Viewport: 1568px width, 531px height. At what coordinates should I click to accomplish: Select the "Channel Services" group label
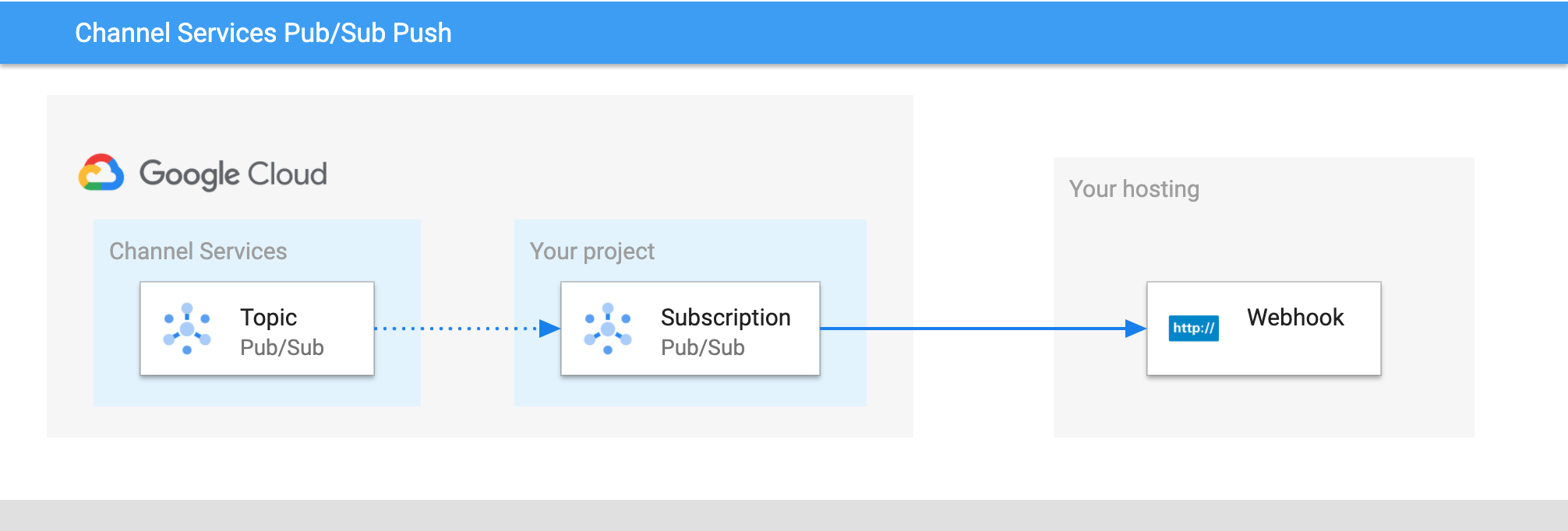coord(198,251)
